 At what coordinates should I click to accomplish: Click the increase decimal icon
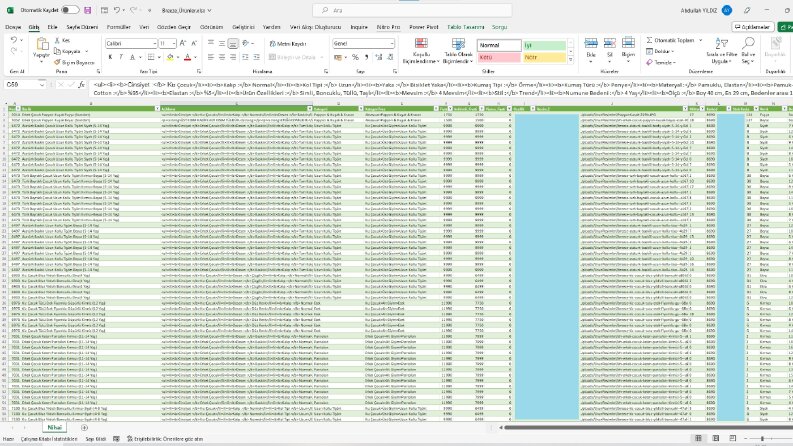coord(378,57)
